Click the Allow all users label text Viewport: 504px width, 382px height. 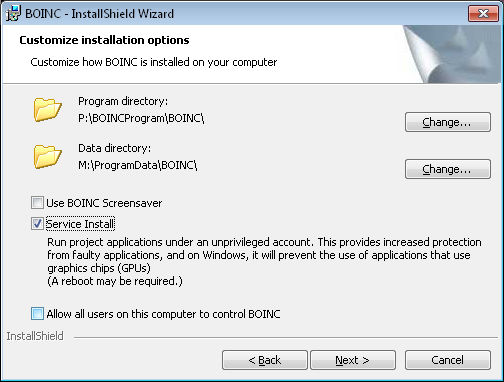pos(163,314)
